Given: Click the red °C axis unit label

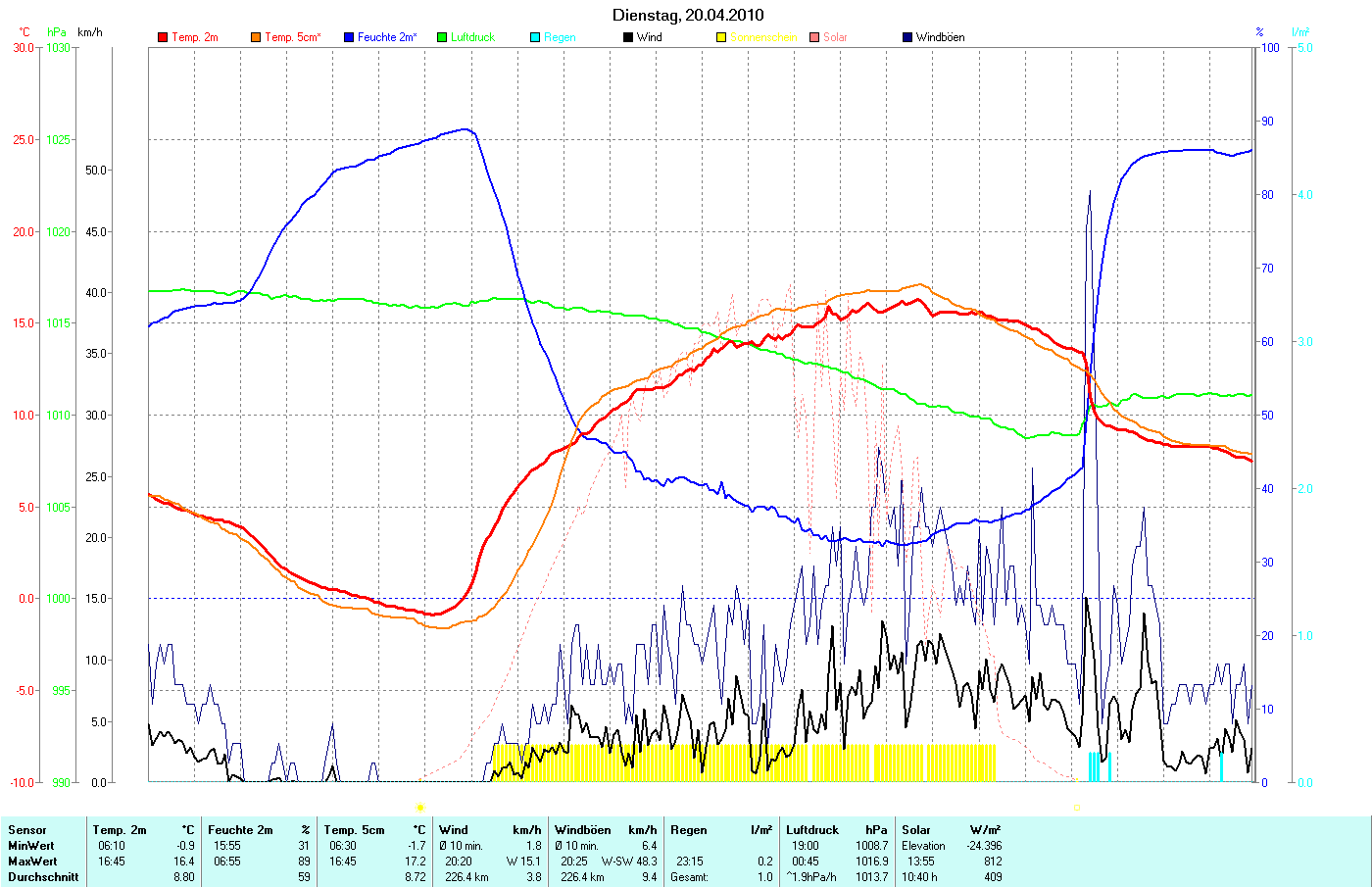Looking at the screenshot, I should (24, 32).
